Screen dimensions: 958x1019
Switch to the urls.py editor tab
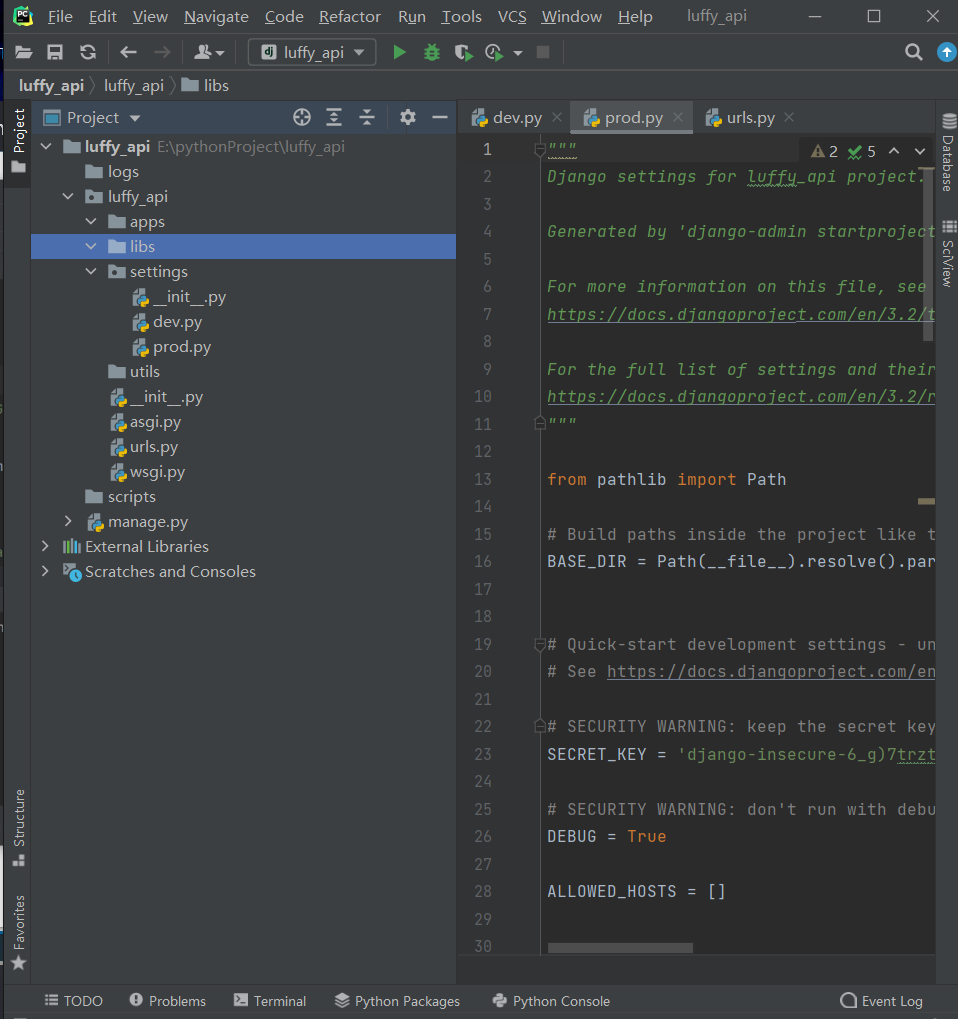tap(750, 118)
